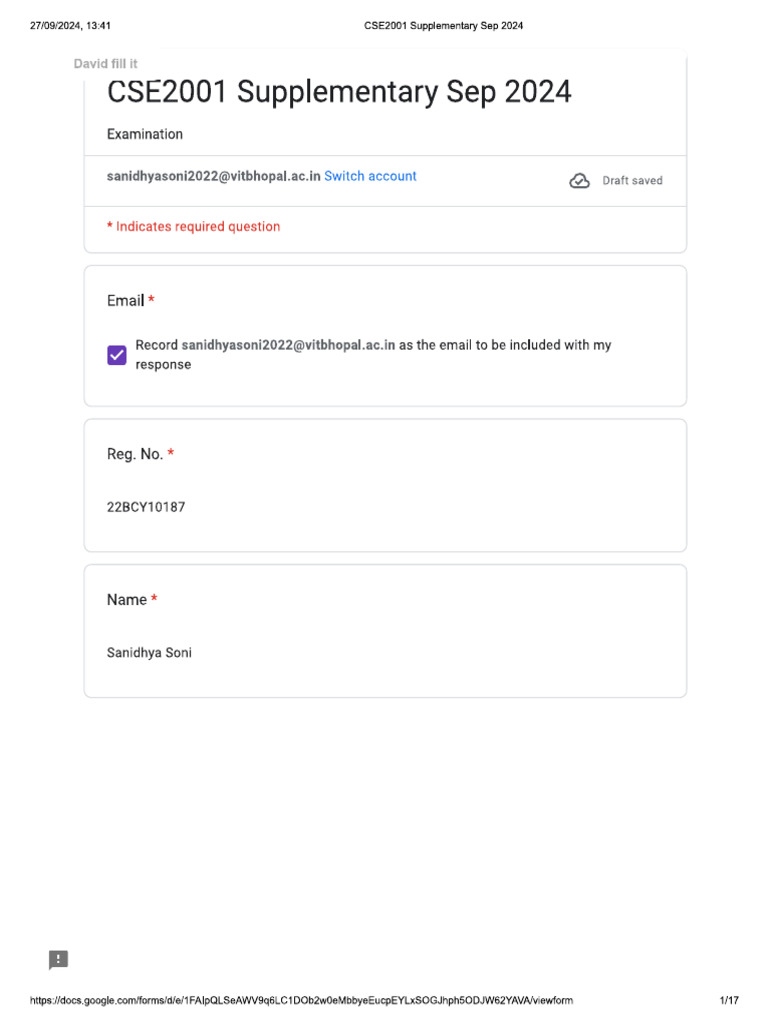This screenshot has width=768, height=1024.
Task: Click the 'Examination' description text
Action: tap(145, 134)
